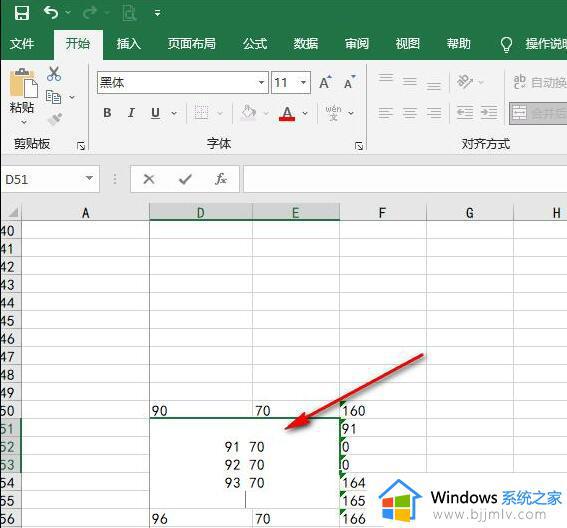Switch to the 插入 ribbon tab
567x528 pixels.
pos(128,44)
